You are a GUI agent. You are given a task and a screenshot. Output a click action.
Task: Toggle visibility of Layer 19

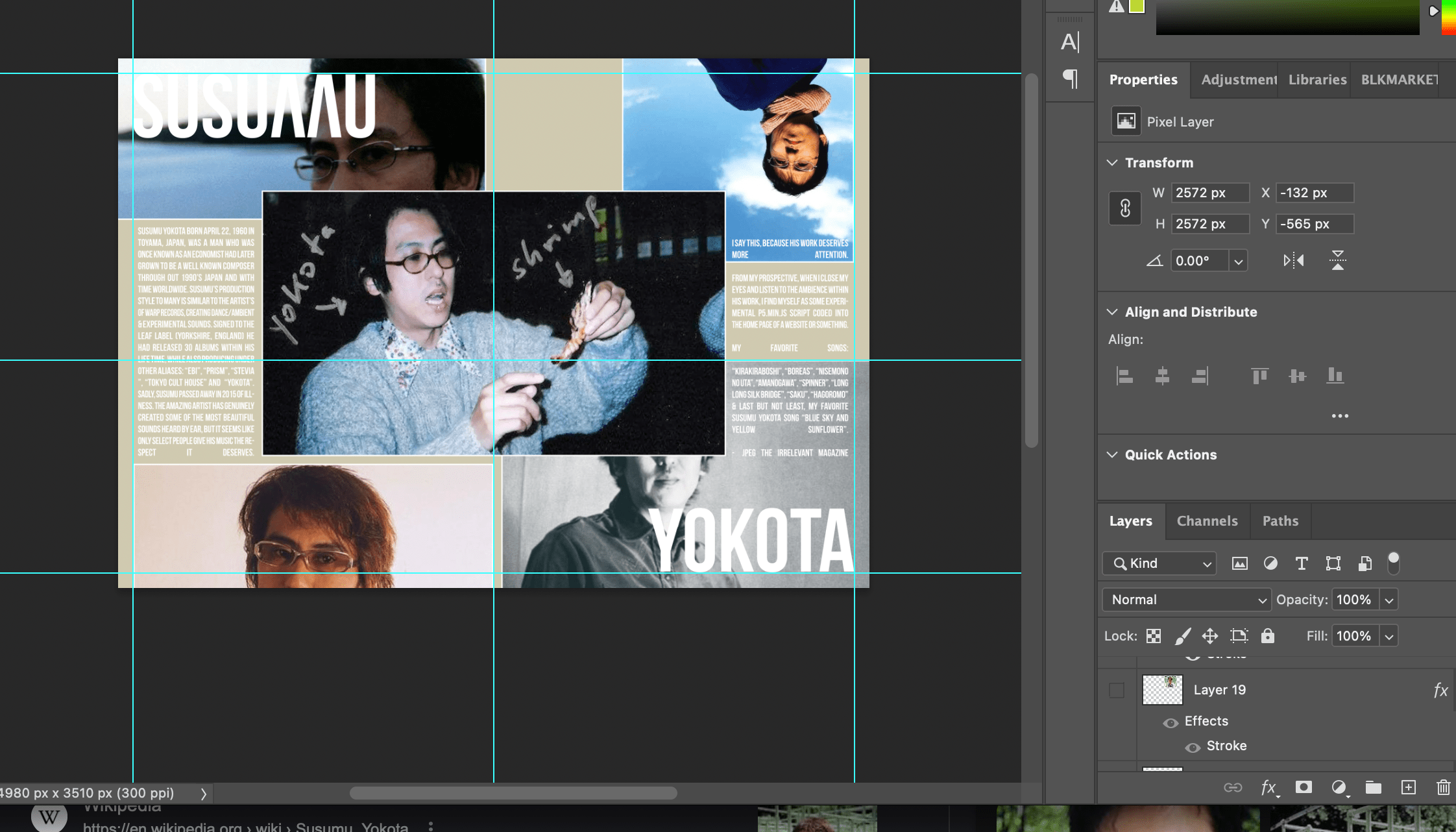click(1117, 691)
